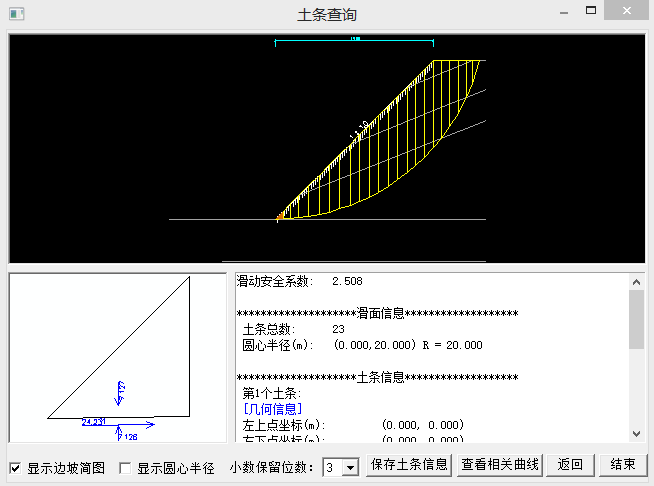Click the info panel vertical scrollbar thumb
The width and height of the screenshot is (654, 486).
point(636,320)
